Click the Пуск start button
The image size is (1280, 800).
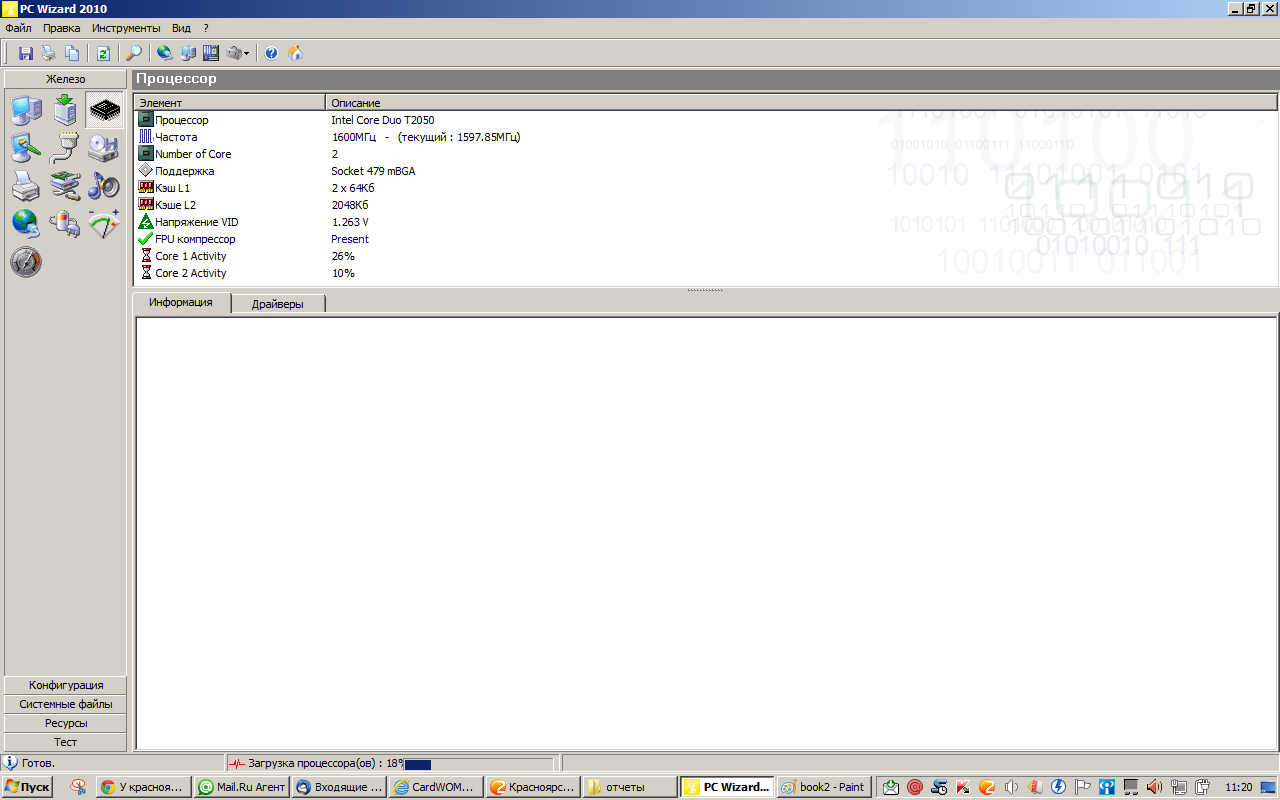click(27, 787)
